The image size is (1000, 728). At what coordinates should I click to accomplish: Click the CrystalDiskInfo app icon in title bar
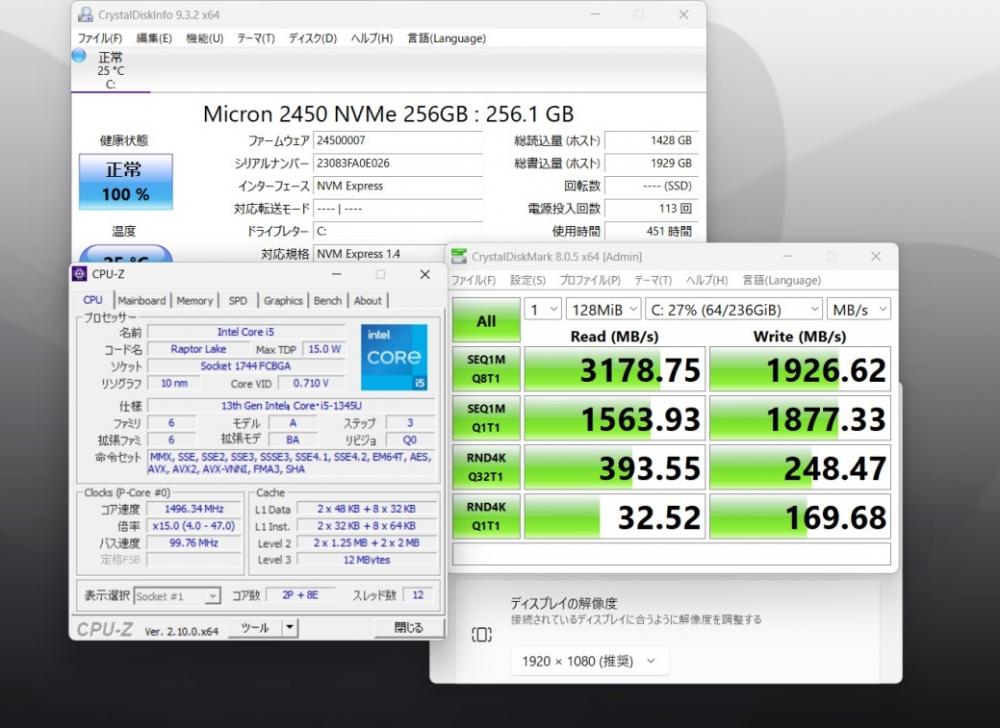click(x=85, y=14)
